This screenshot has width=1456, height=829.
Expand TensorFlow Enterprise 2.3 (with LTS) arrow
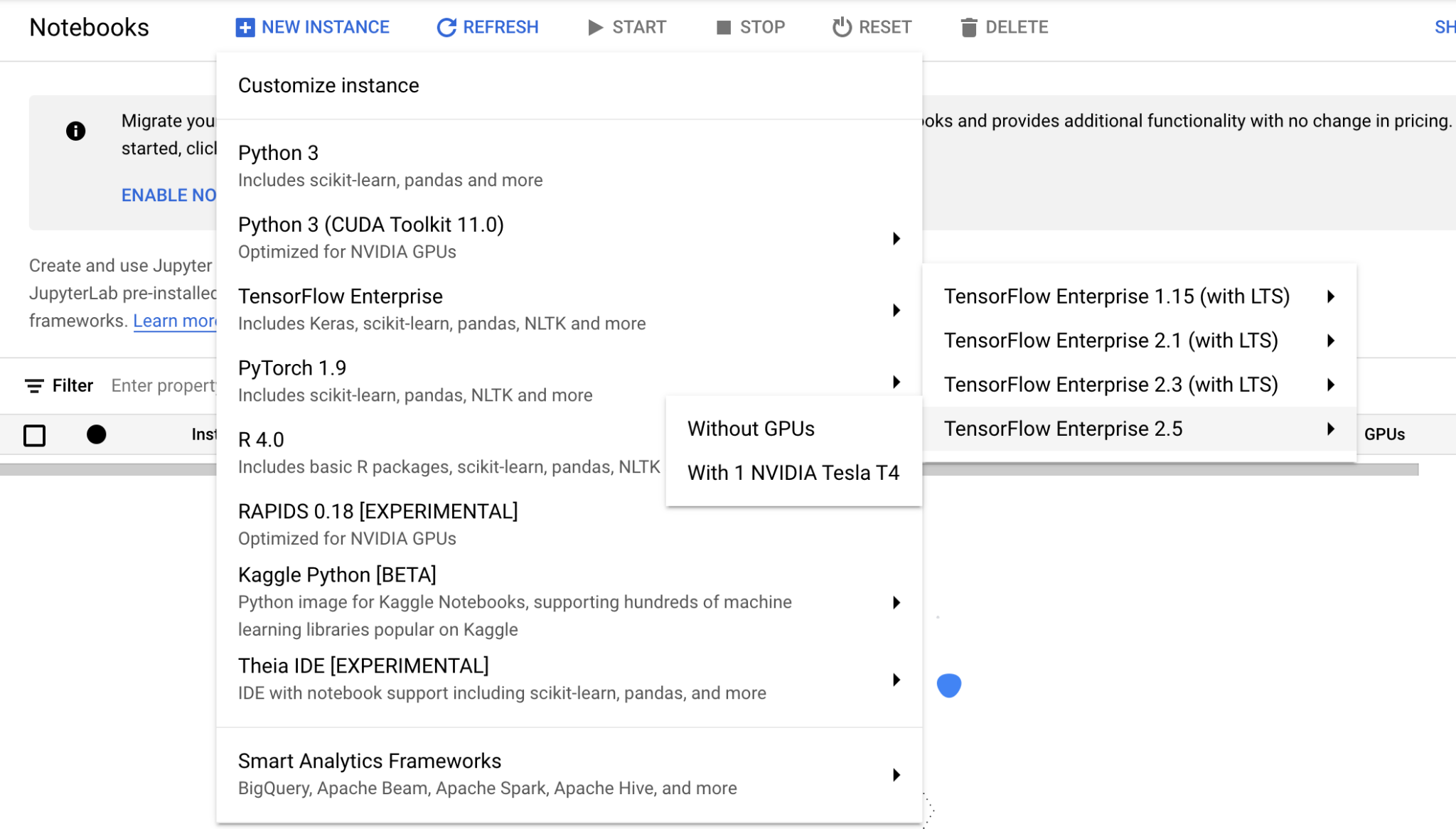coord(1331,385)
